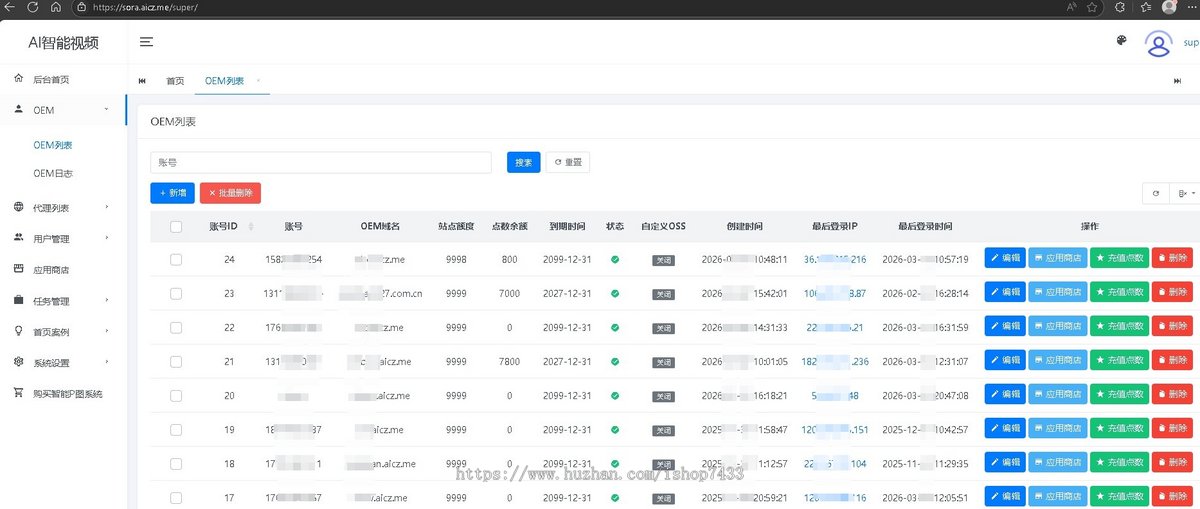Open 应用商店 sidebar item
Screen dimensions: 1200x509
pos(63,270)
